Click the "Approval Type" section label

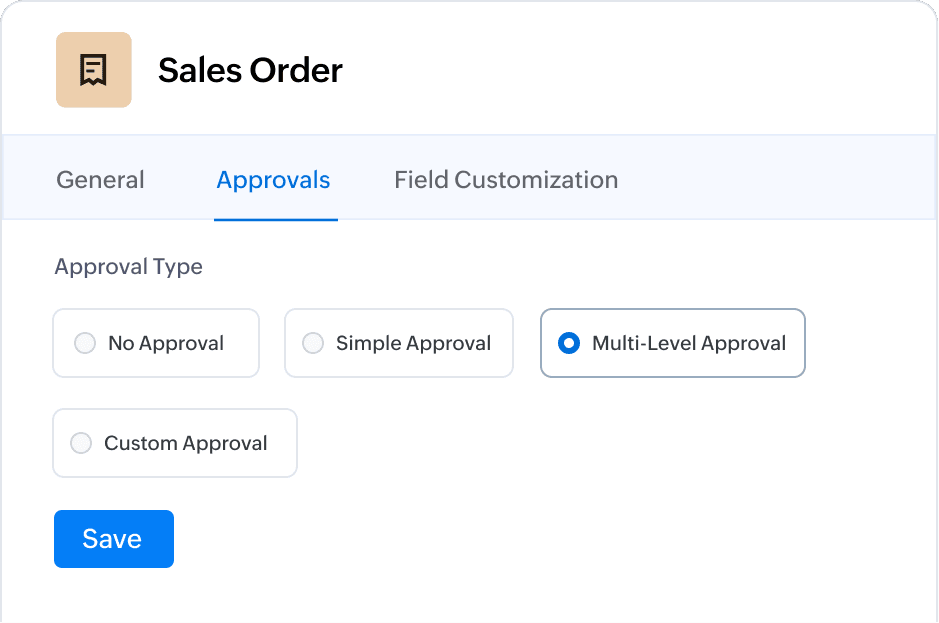128,267
